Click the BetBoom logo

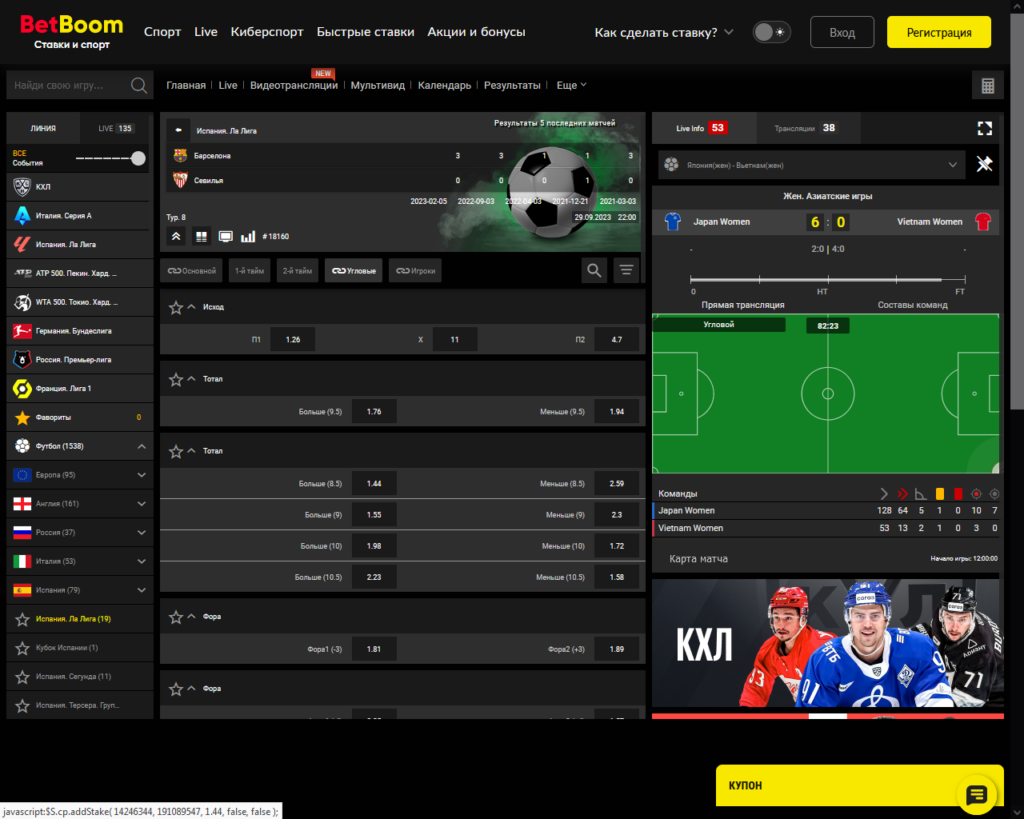point(71,31)
